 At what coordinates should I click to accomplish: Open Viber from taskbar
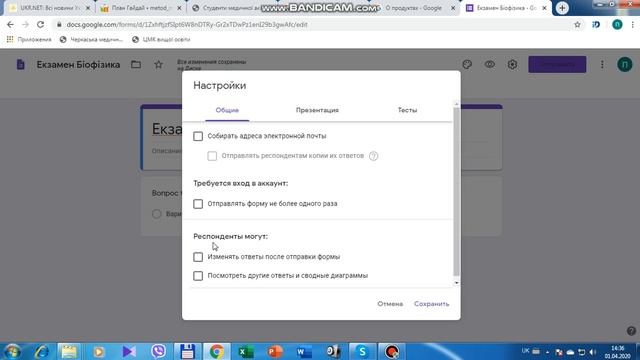point(158,351)
